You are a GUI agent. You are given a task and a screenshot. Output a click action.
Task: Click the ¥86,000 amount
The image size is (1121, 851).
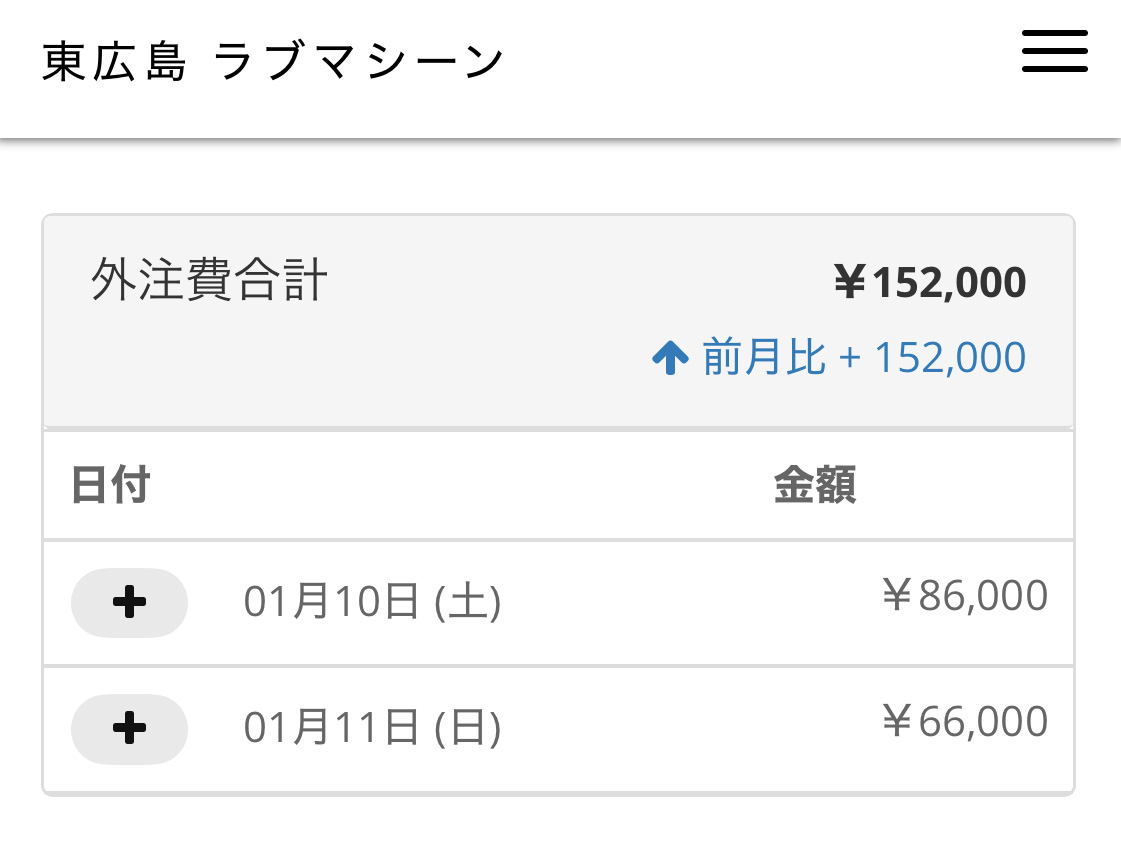click(964, 597)
